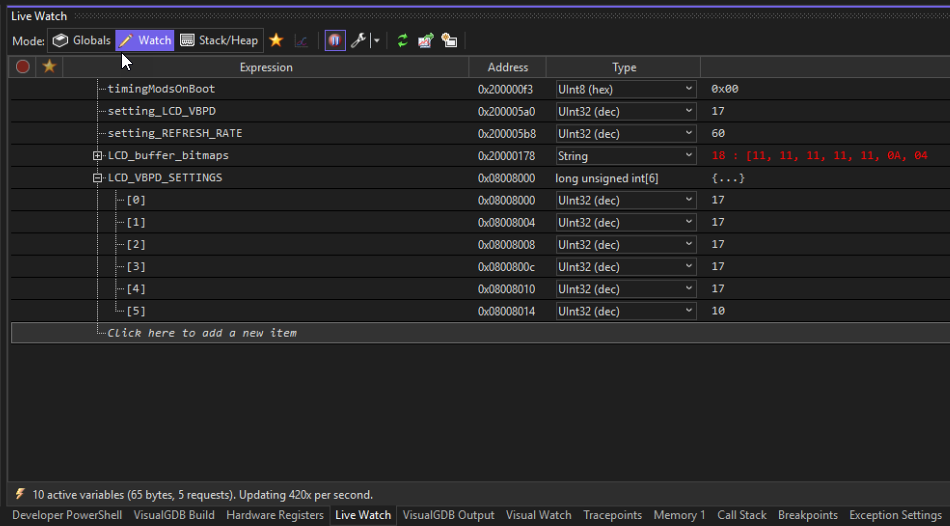Open dropdown arrow next to wrench
This screenshot has height=526, width=950.
click(x=376, y=41)
